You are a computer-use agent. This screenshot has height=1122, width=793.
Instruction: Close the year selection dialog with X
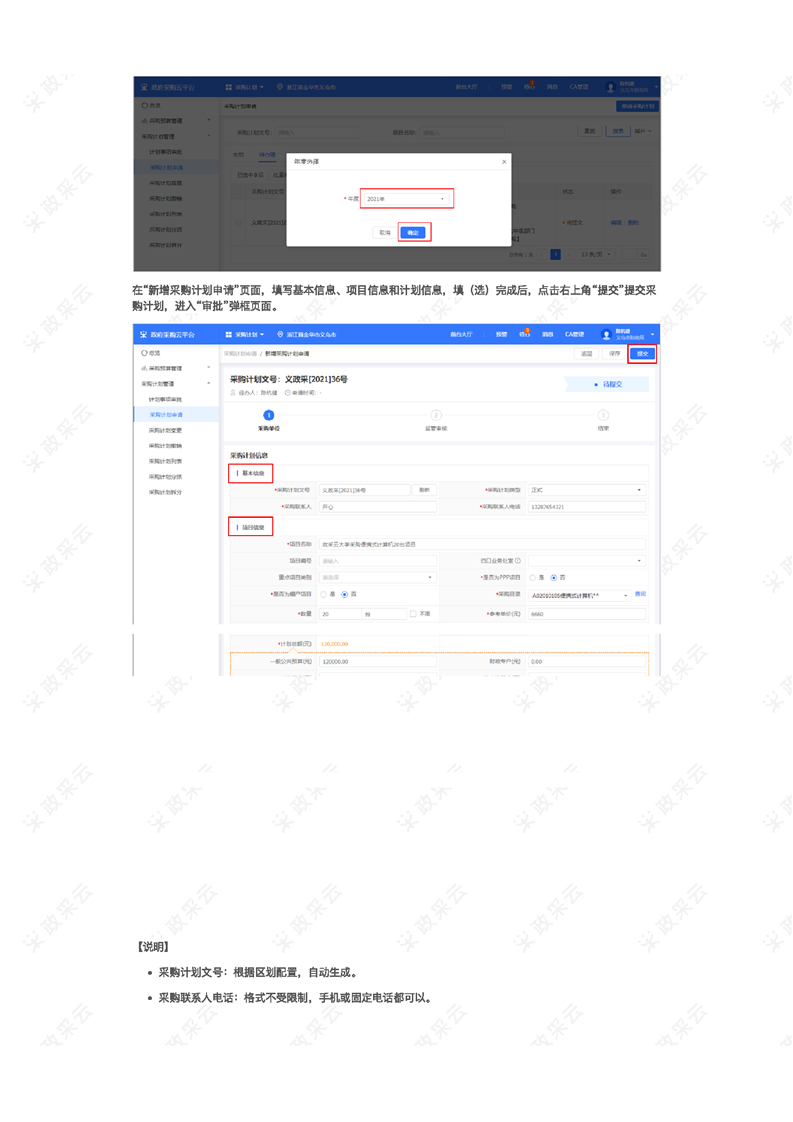coord(503,161)
